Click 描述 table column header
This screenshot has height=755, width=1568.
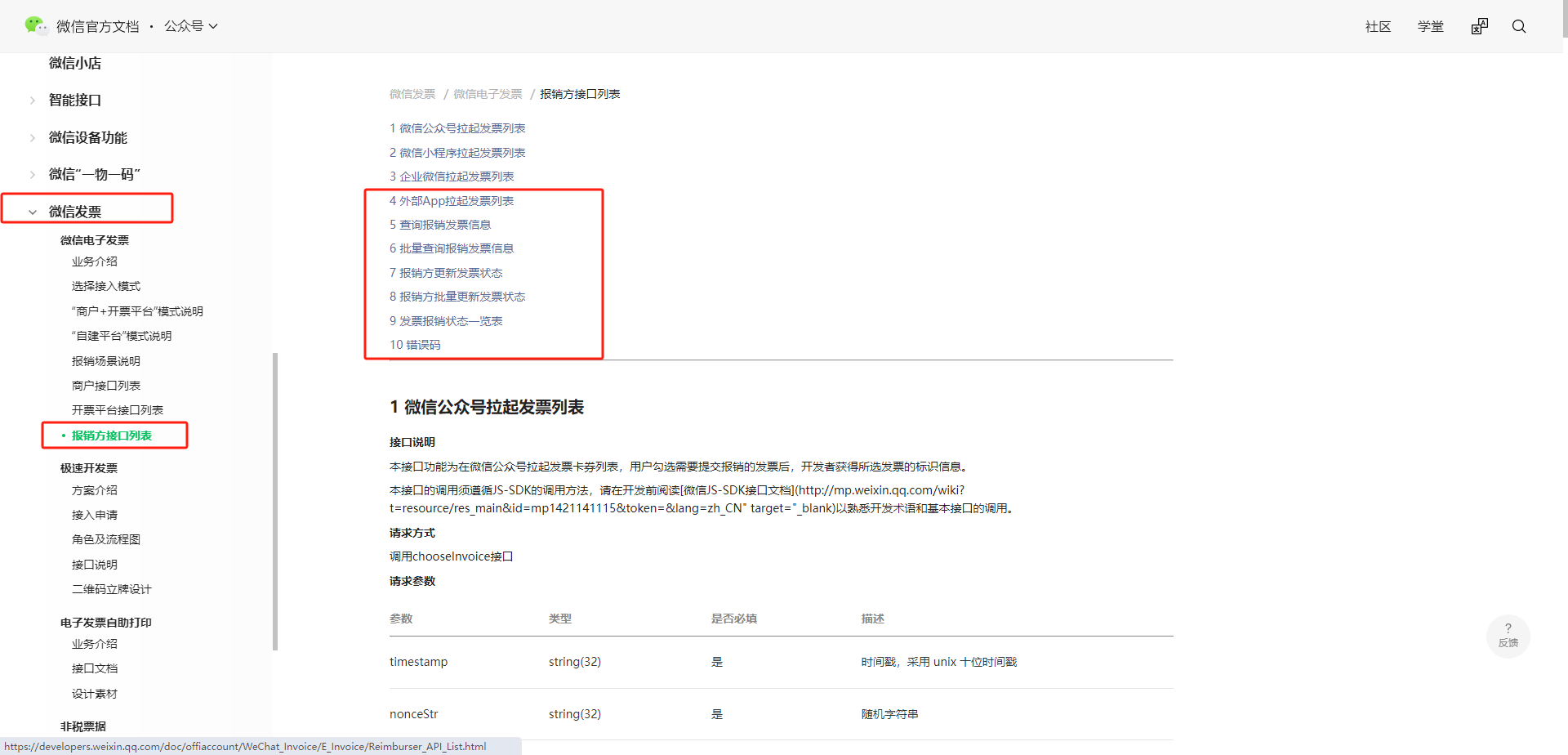pos(873,619)
